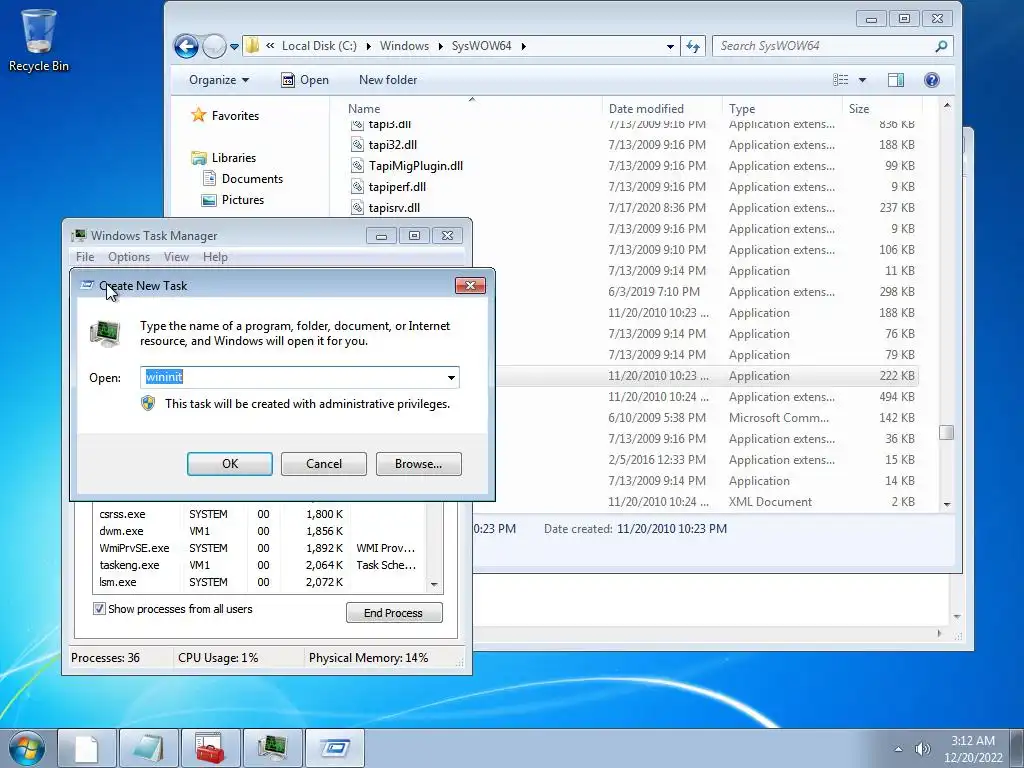Select dwm.exe process row

[x=260, y=531]
